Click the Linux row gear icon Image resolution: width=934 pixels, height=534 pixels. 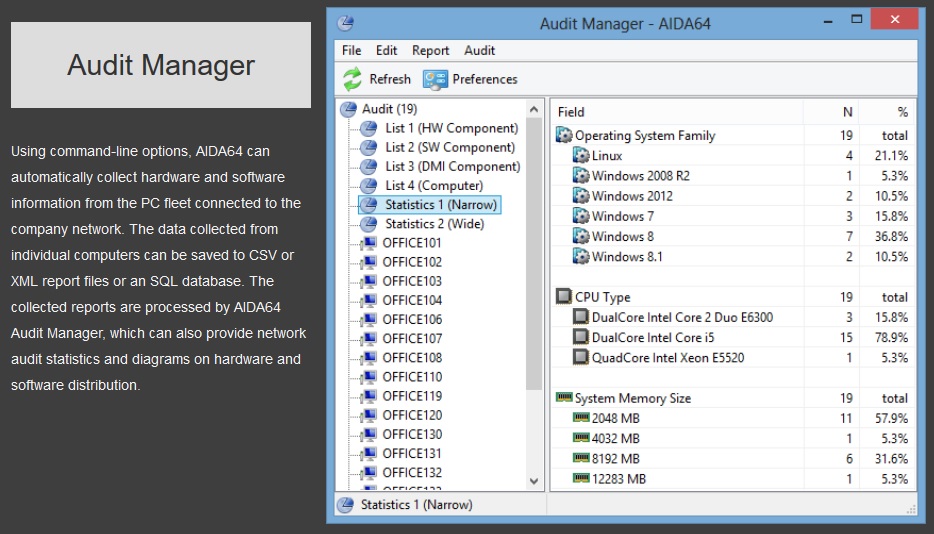pos(581,156)
